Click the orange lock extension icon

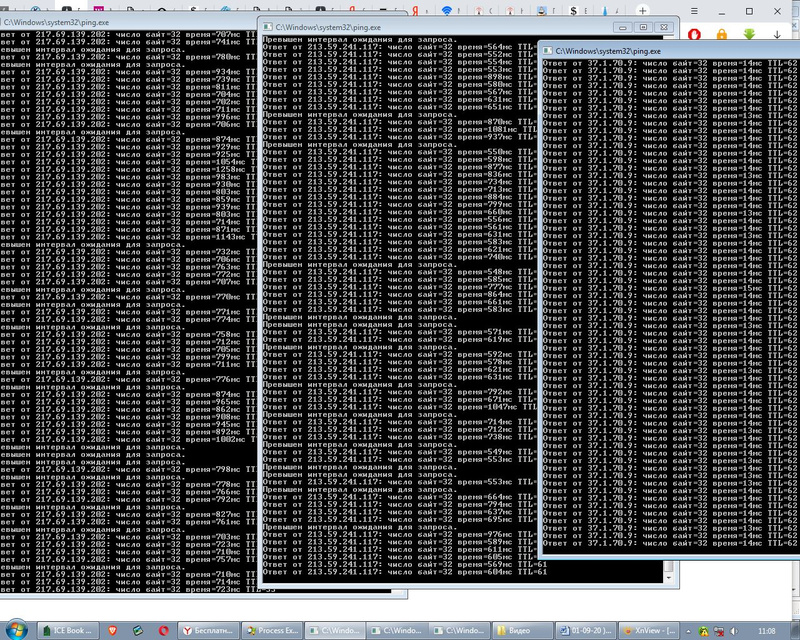(x=721, y=34)
